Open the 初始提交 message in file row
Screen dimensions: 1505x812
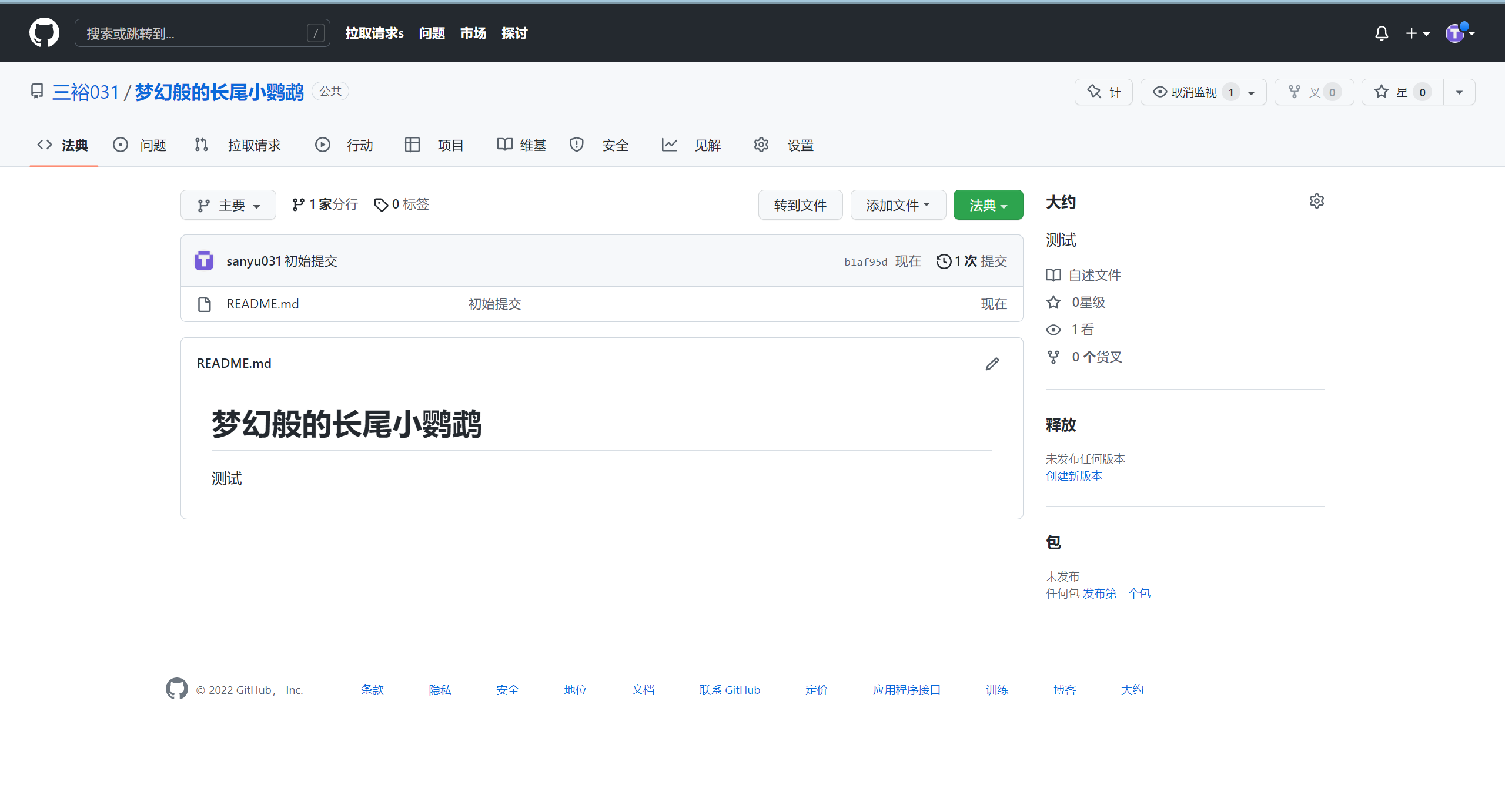pos(494,304)
